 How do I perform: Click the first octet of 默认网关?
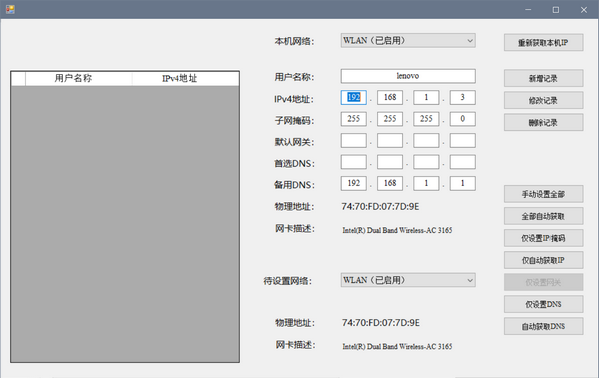(x=354, y=140)
